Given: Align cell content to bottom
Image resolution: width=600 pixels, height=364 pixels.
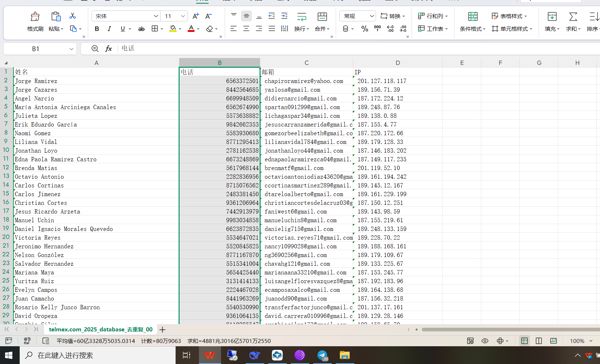Looking at the screenshot, I should coord(259,16).
